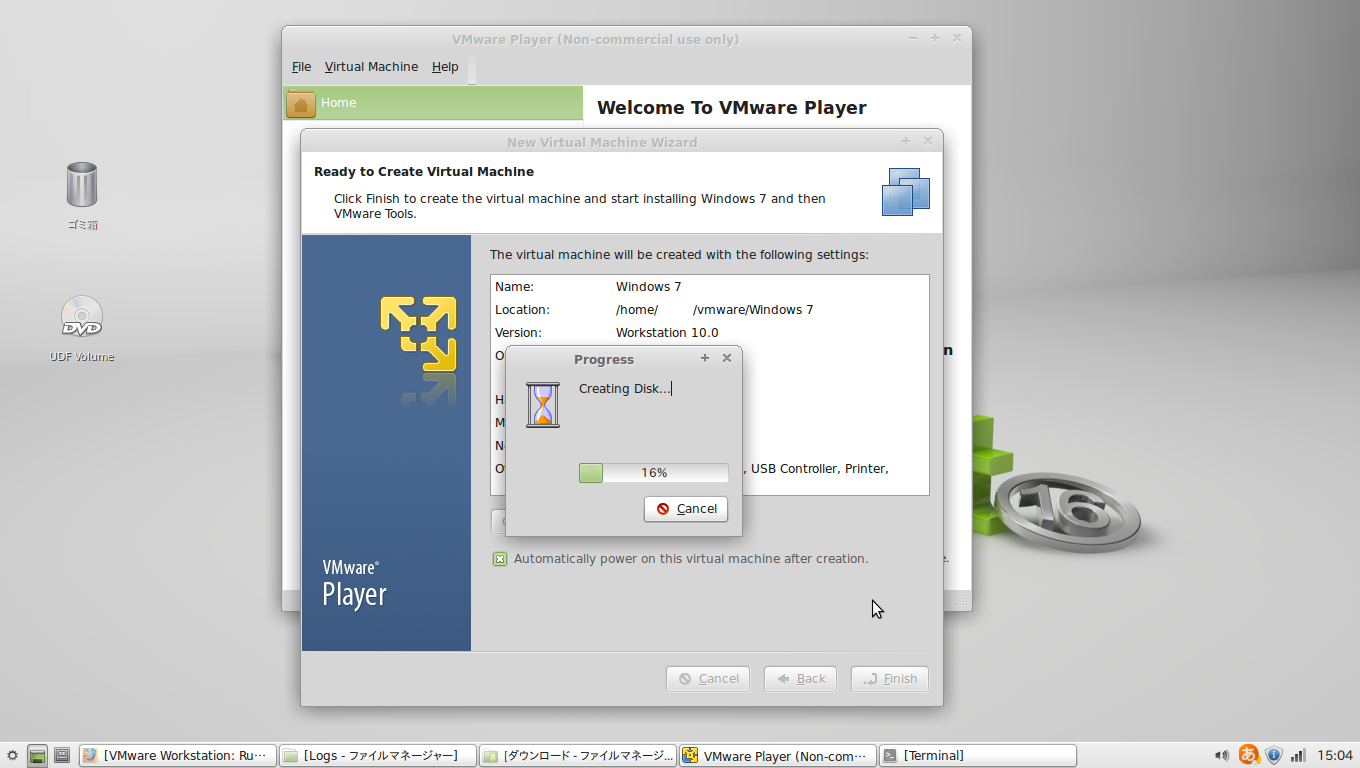Maximize the New Virtual Machine Wizard window
The height and width of the screenshot is (768, 1360).
[x=906, y=141]
